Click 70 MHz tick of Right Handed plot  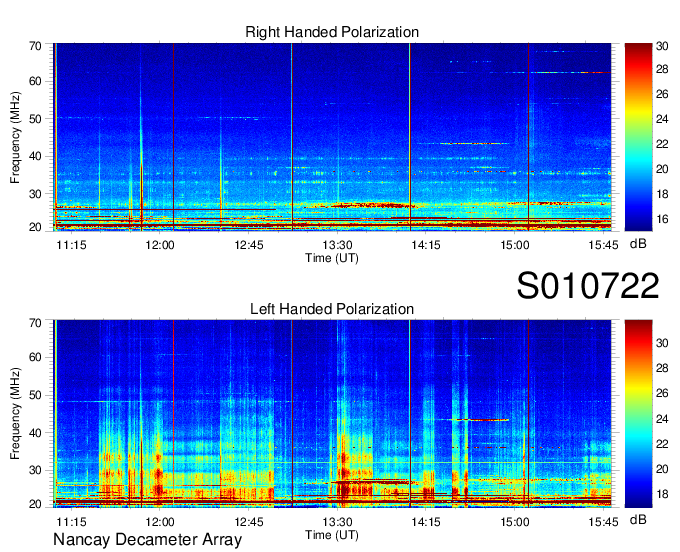35,46
